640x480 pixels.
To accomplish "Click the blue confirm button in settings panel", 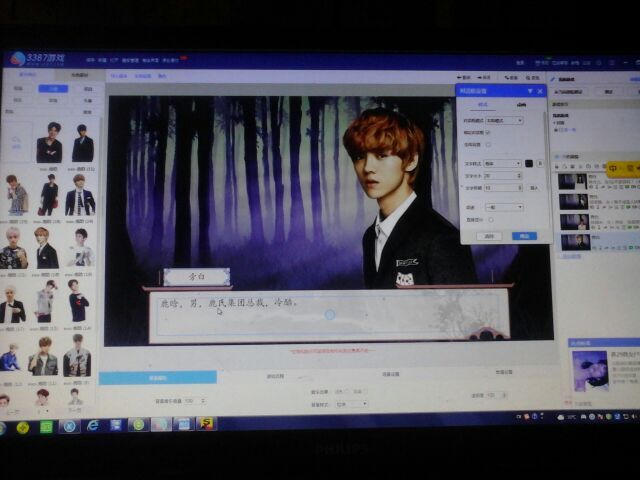I will [524, 236].
